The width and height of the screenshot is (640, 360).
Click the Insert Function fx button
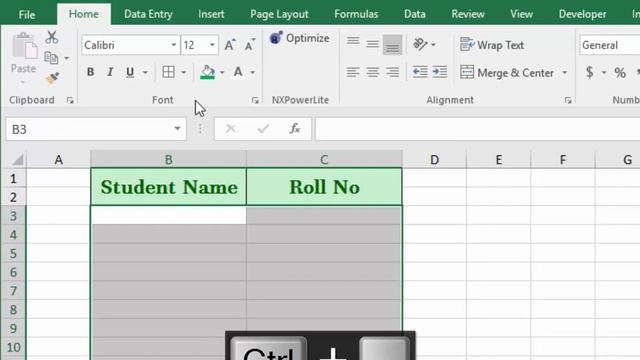pos(295,129)
